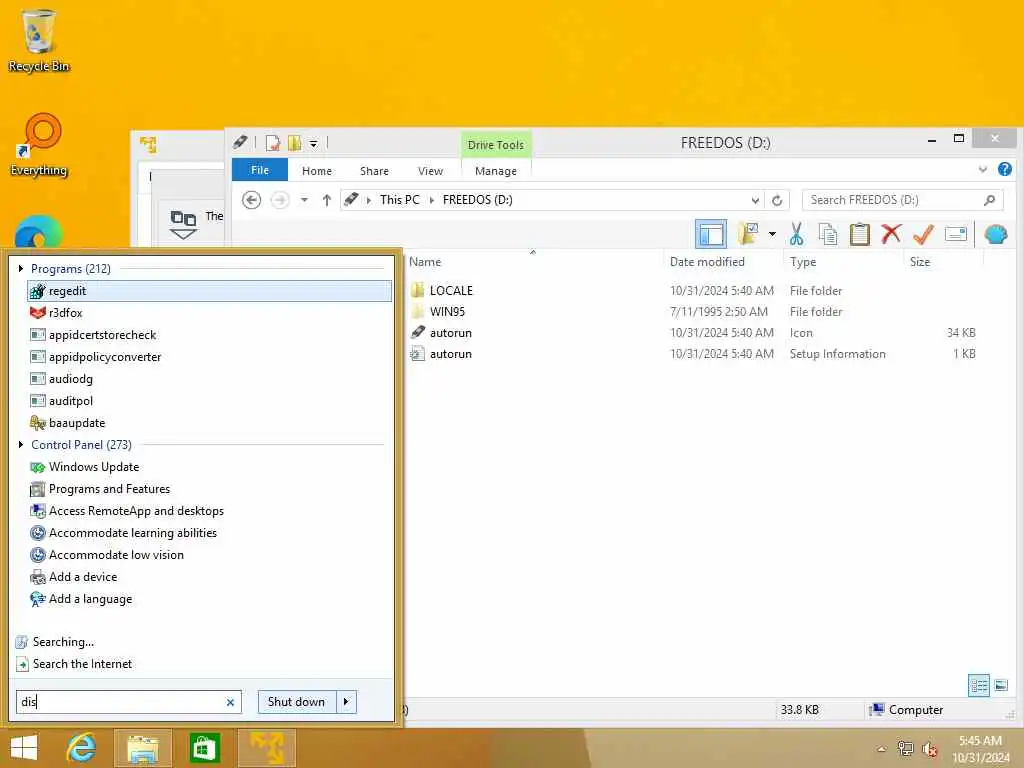
Task: Clear the start menu search box text
Action: pyautogui.click(x=230, y=702)
